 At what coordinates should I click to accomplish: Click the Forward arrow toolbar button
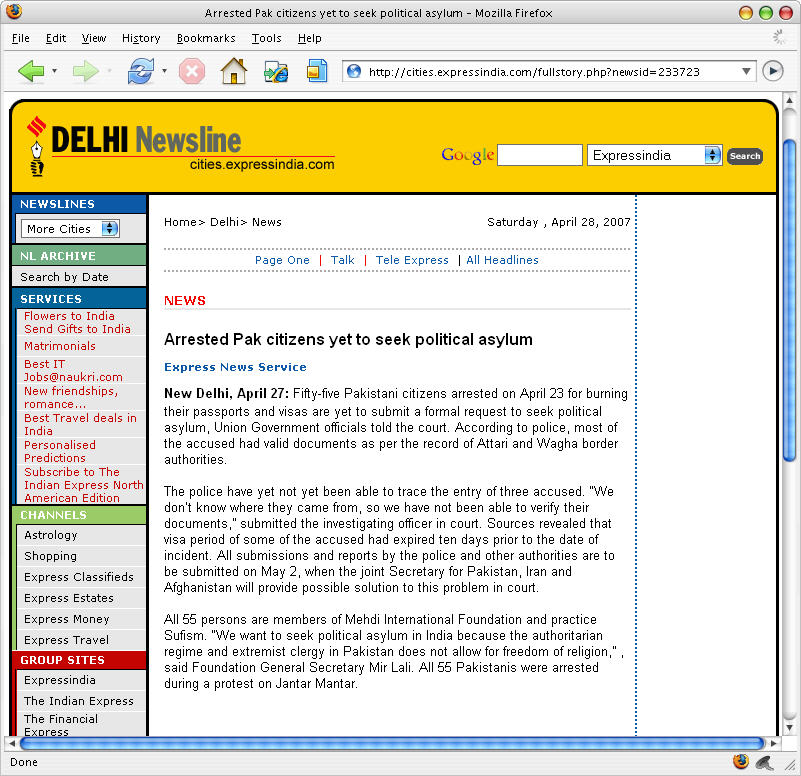[85, 71]
